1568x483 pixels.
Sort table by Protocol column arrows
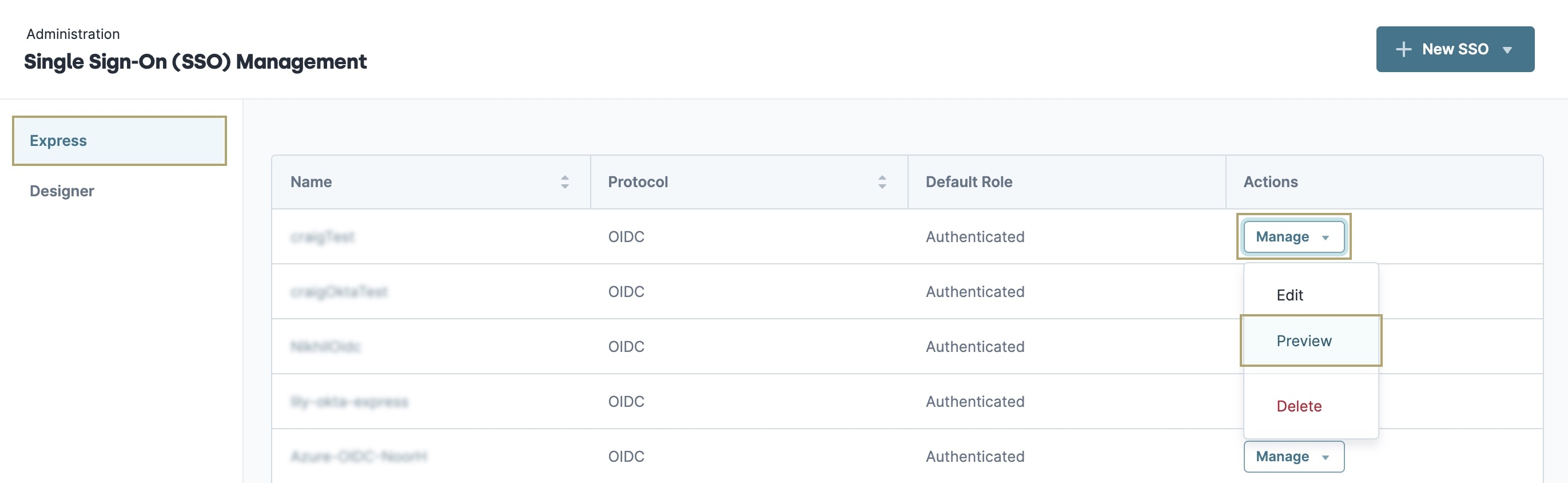882,182
